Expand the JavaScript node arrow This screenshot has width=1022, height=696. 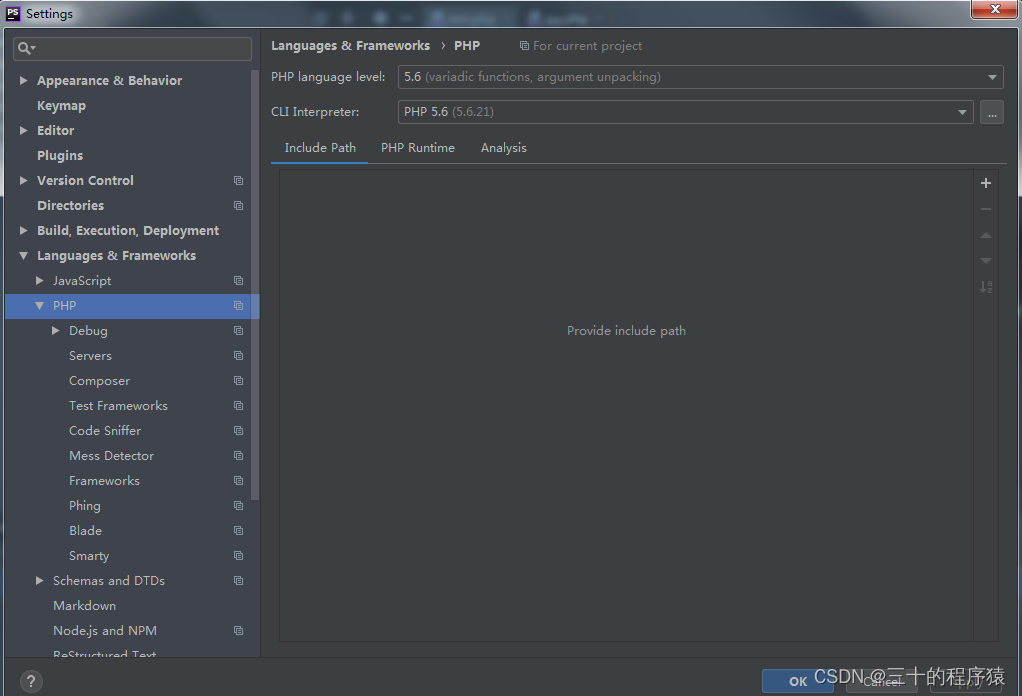point(40,280)
